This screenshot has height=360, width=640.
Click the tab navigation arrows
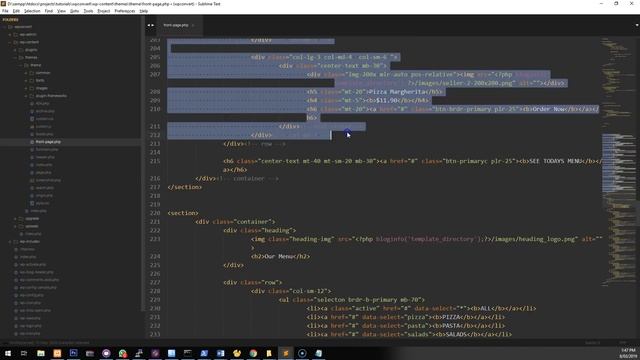point(151,25)
